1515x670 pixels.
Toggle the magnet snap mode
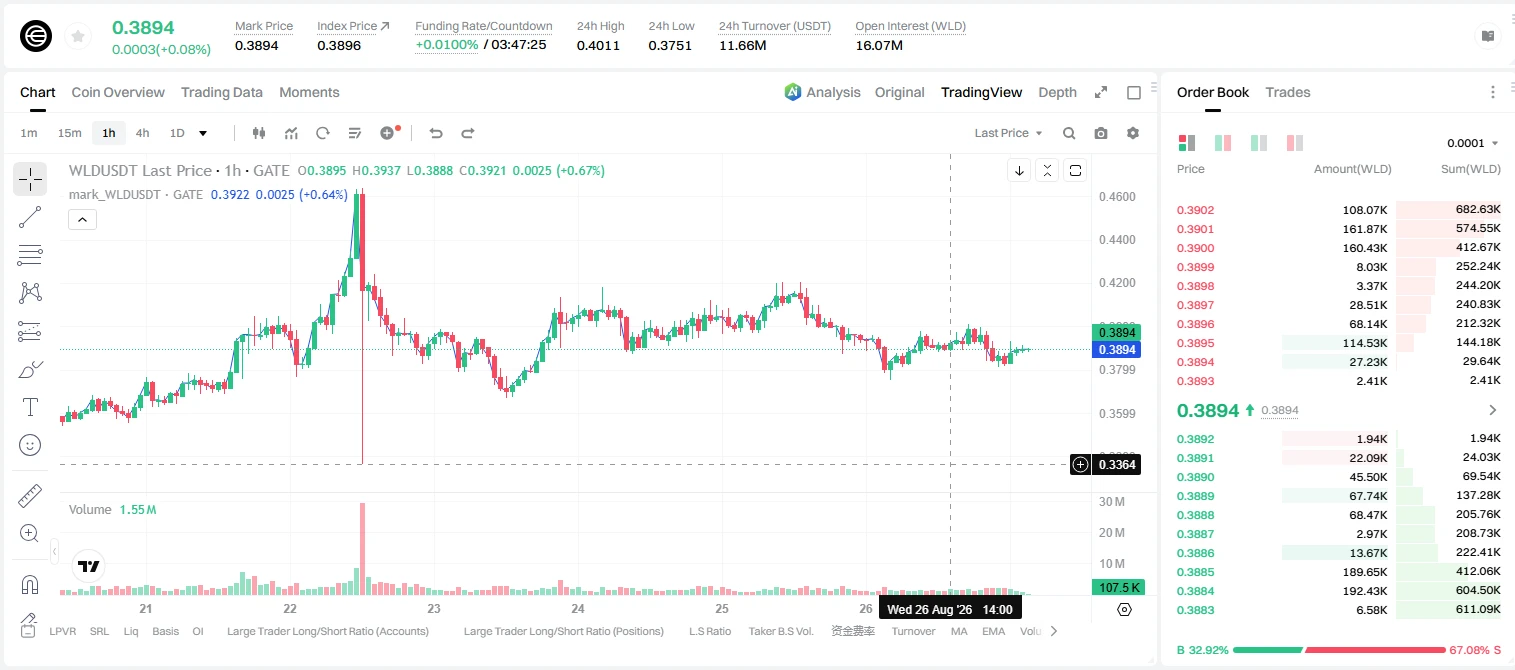(x=30, y=584)
